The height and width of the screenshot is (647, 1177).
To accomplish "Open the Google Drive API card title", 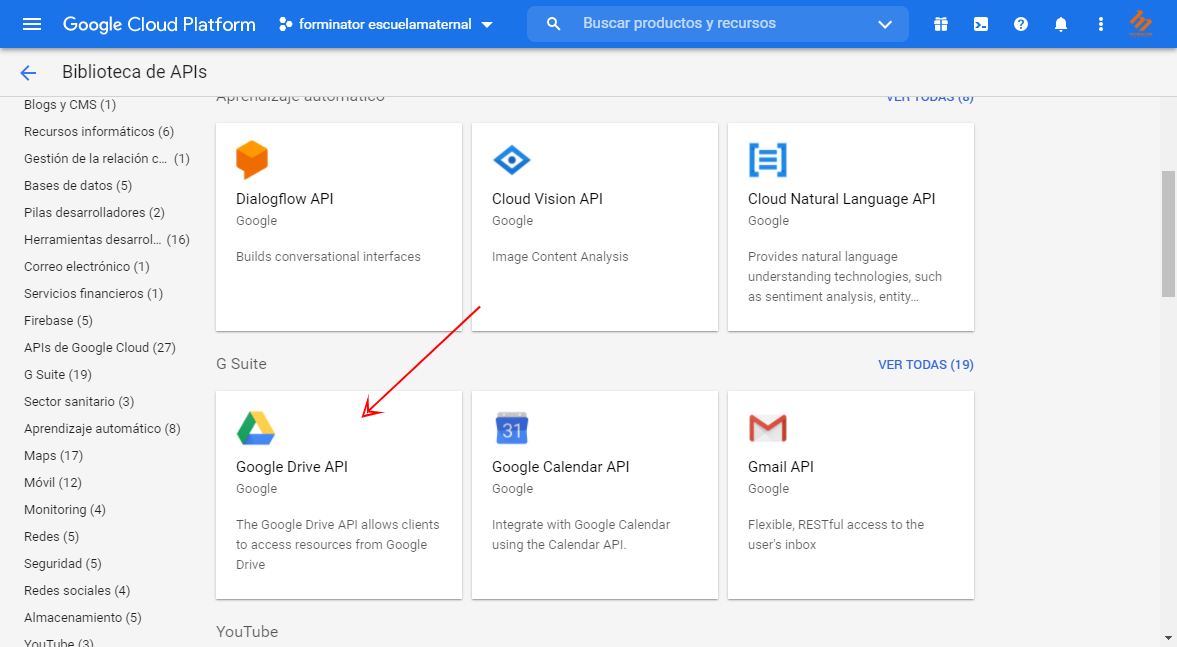I will pyautogui.click(x=292, y=467).
